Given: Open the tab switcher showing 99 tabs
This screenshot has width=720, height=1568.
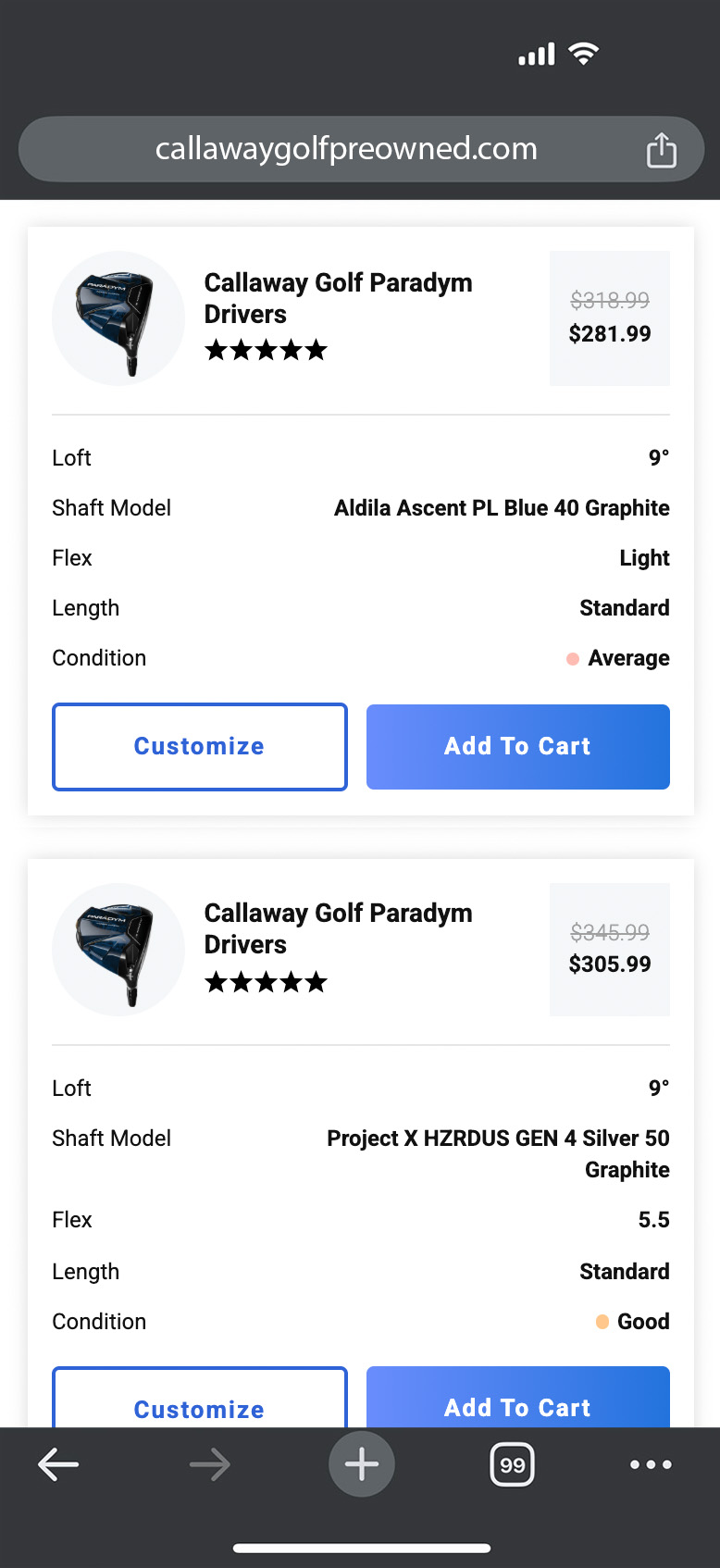Looking at the screenshot, I should (x=512, y=1464).
